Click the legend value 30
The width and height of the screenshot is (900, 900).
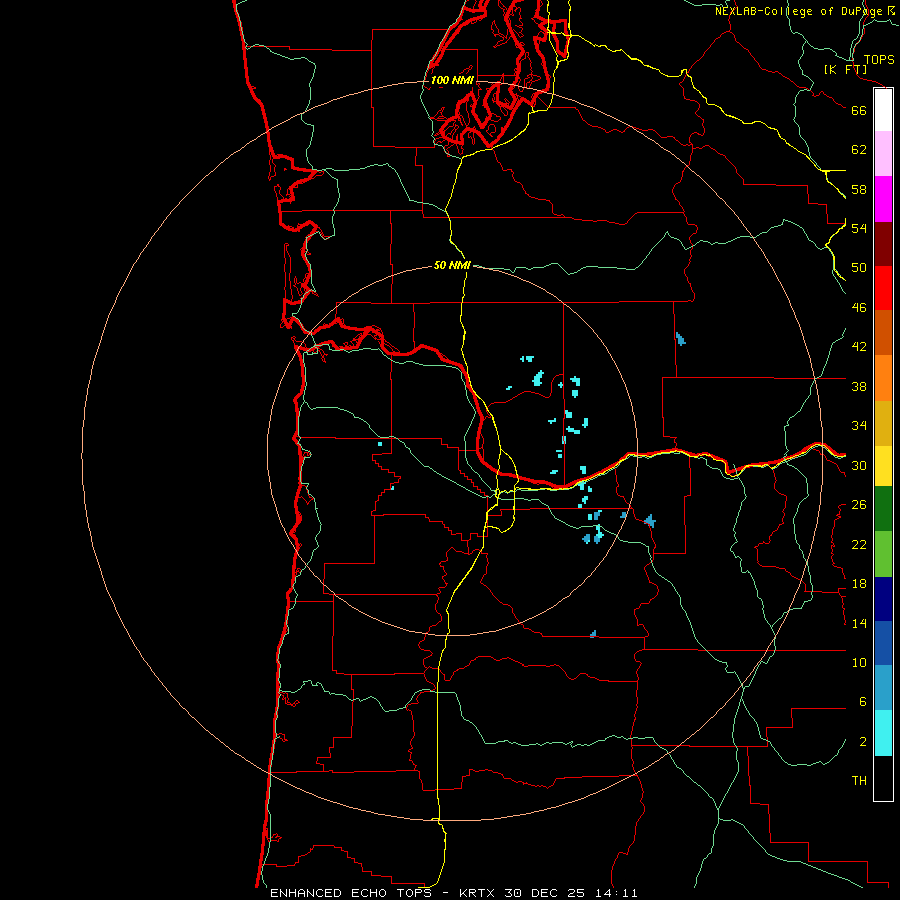point(859,465)
